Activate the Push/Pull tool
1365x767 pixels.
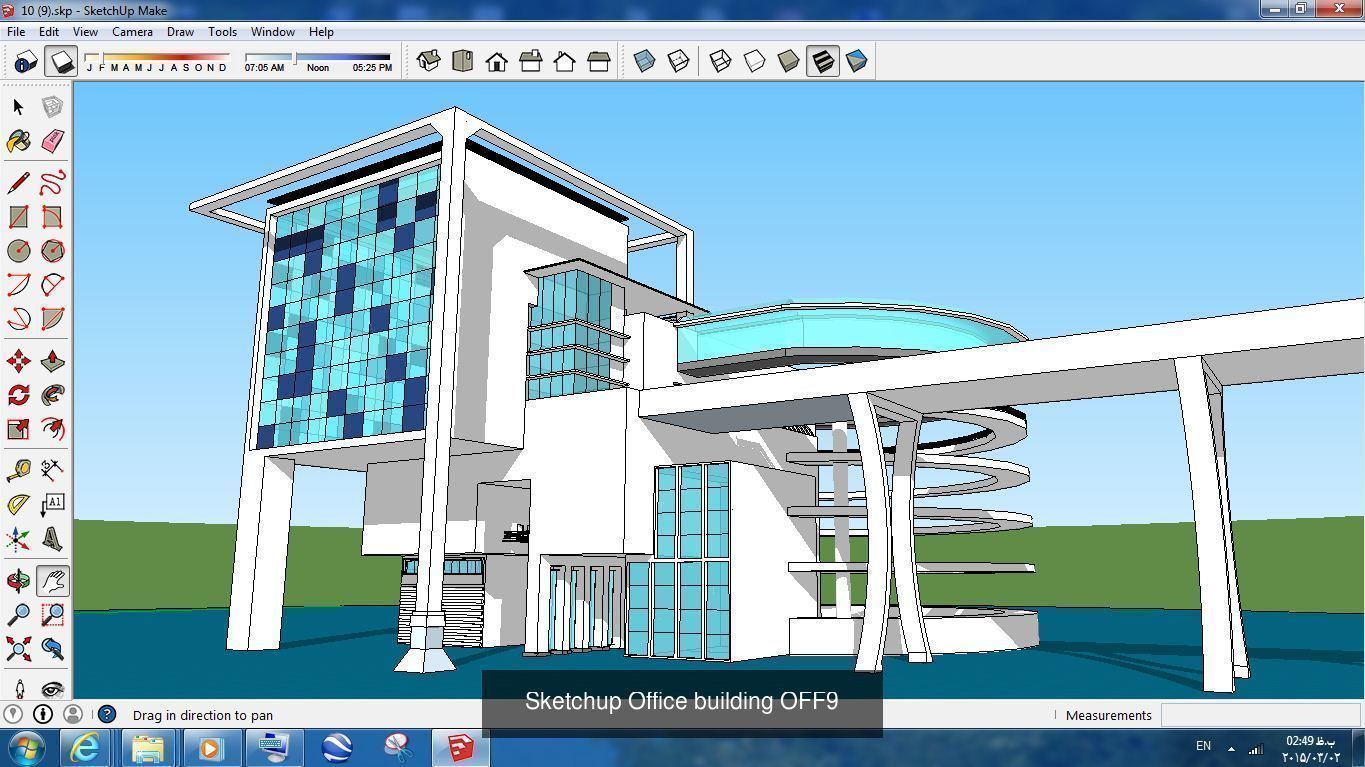(x=52, y=361)
